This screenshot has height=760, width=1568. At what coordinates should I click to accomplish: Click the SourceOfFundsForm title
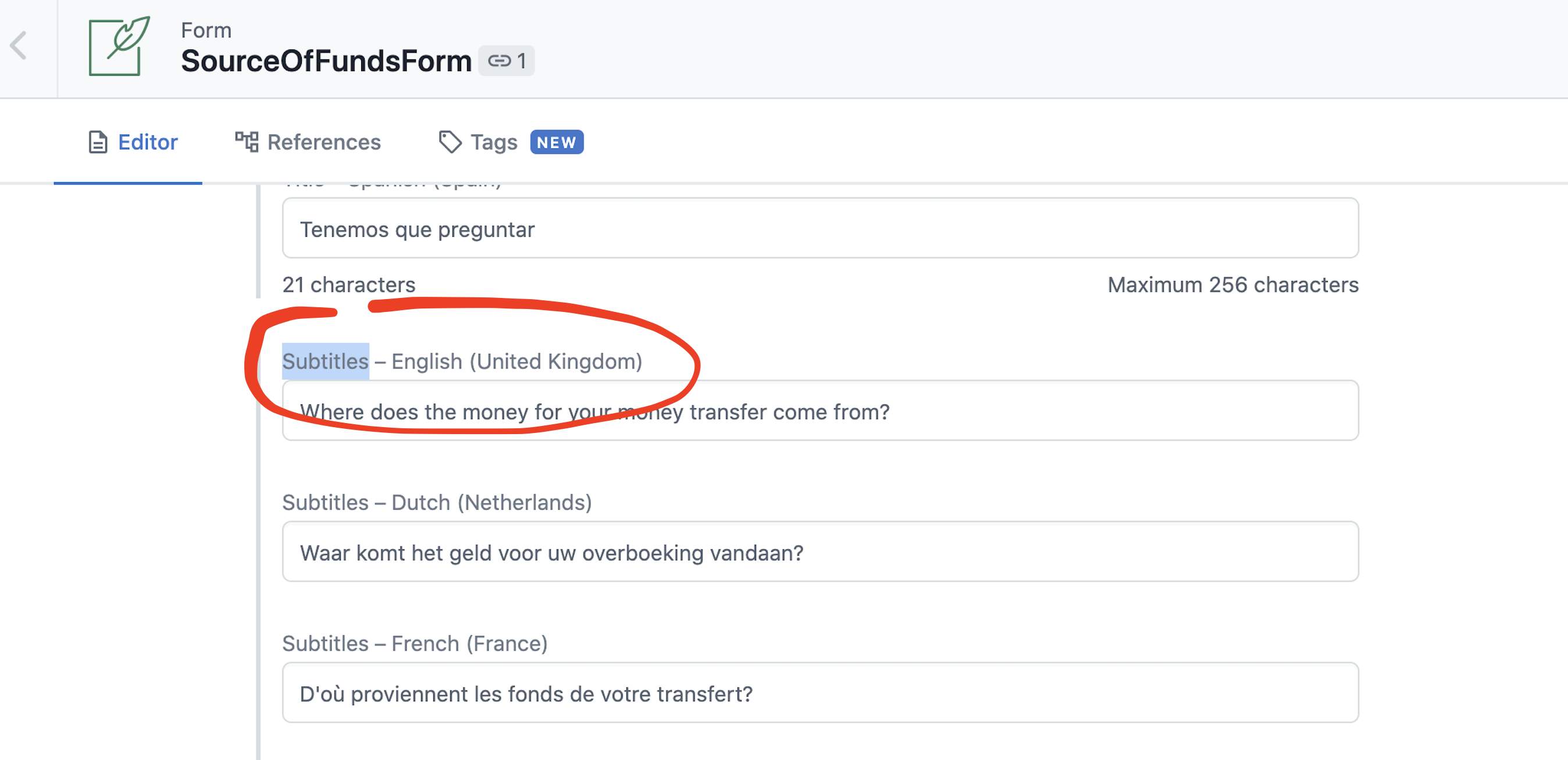point(326,61)
